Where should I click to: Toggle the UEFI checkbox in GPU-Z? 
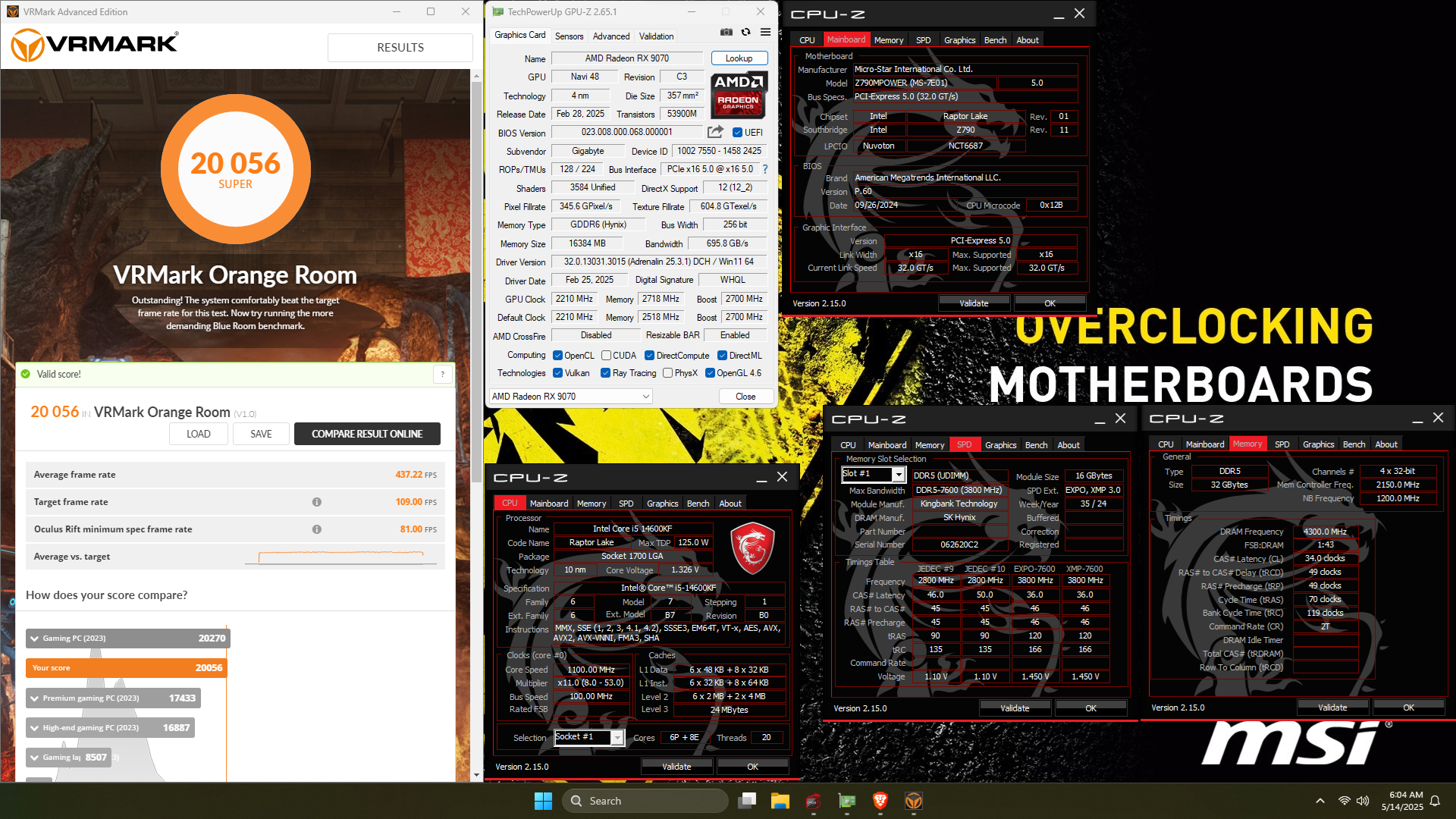click(737, 133)
